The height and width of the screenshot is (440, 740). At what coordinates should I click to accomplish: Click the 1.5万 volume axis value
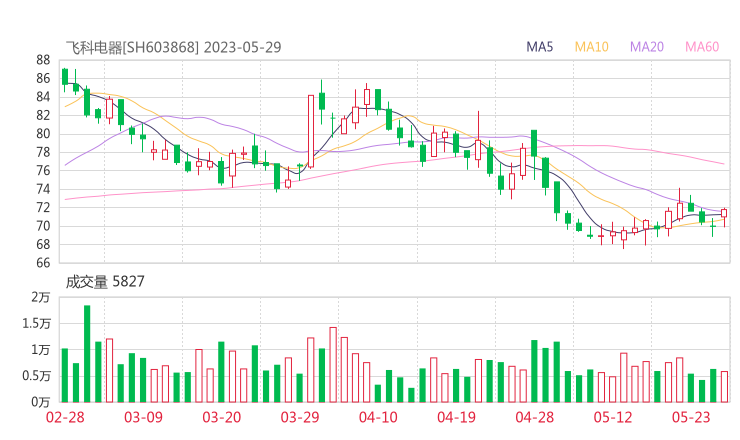pos(36,323)
